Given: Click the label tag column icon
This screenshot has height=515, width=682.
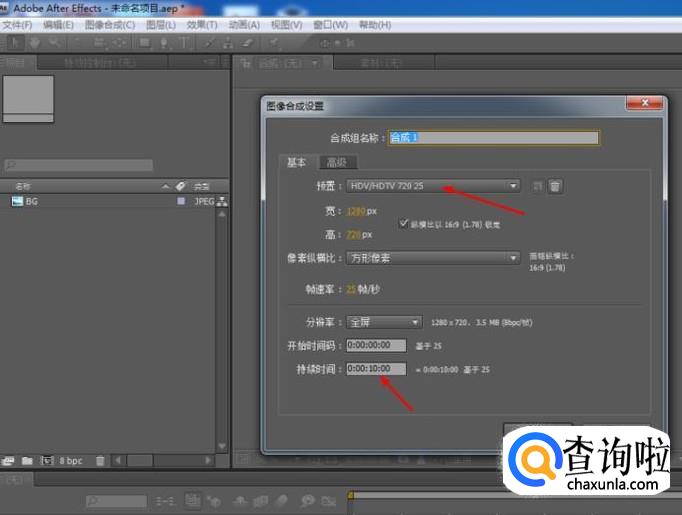Looking at the screenshot, I should click(181, 187).
